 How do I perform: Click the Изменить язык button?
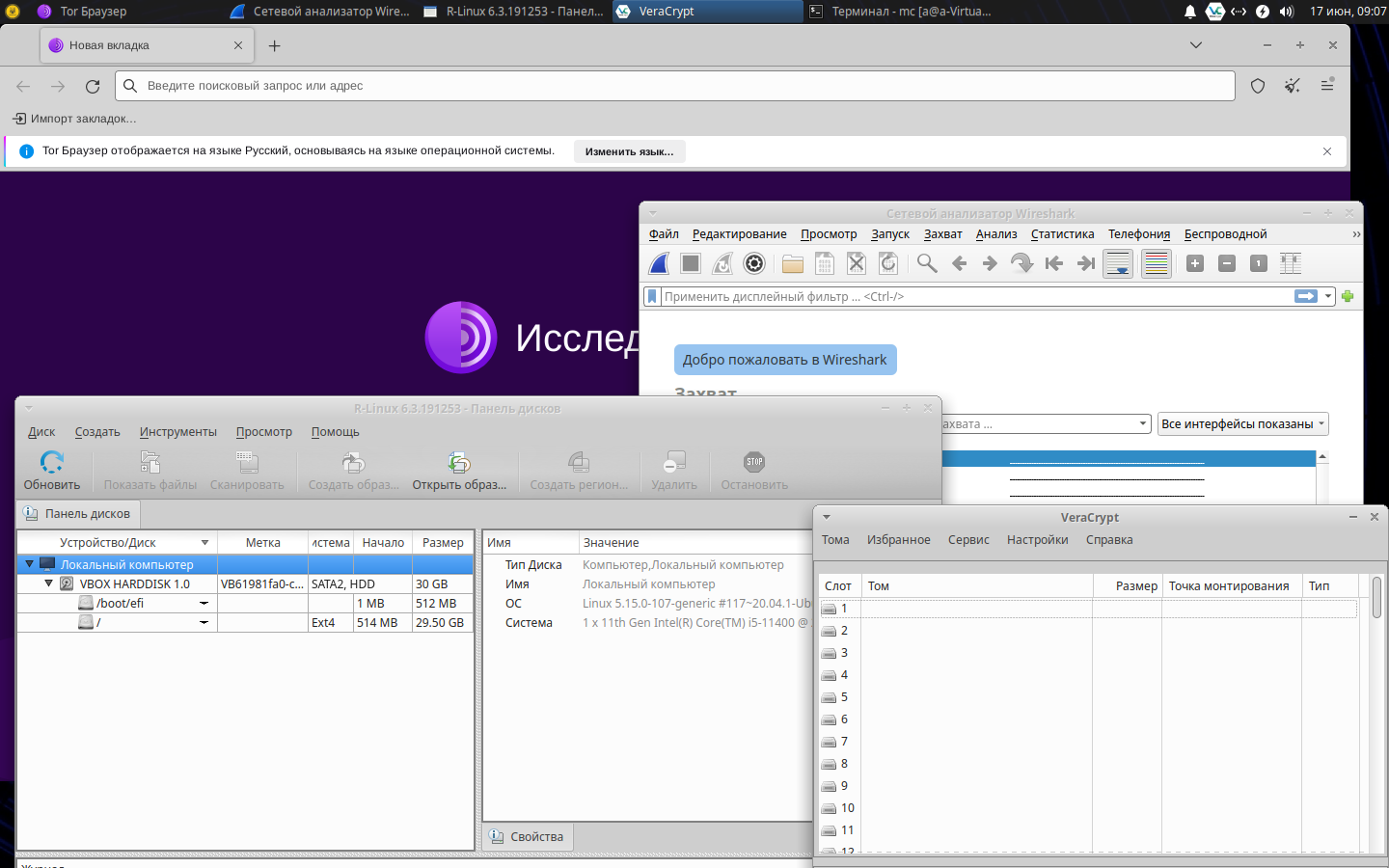click(629, 151)
